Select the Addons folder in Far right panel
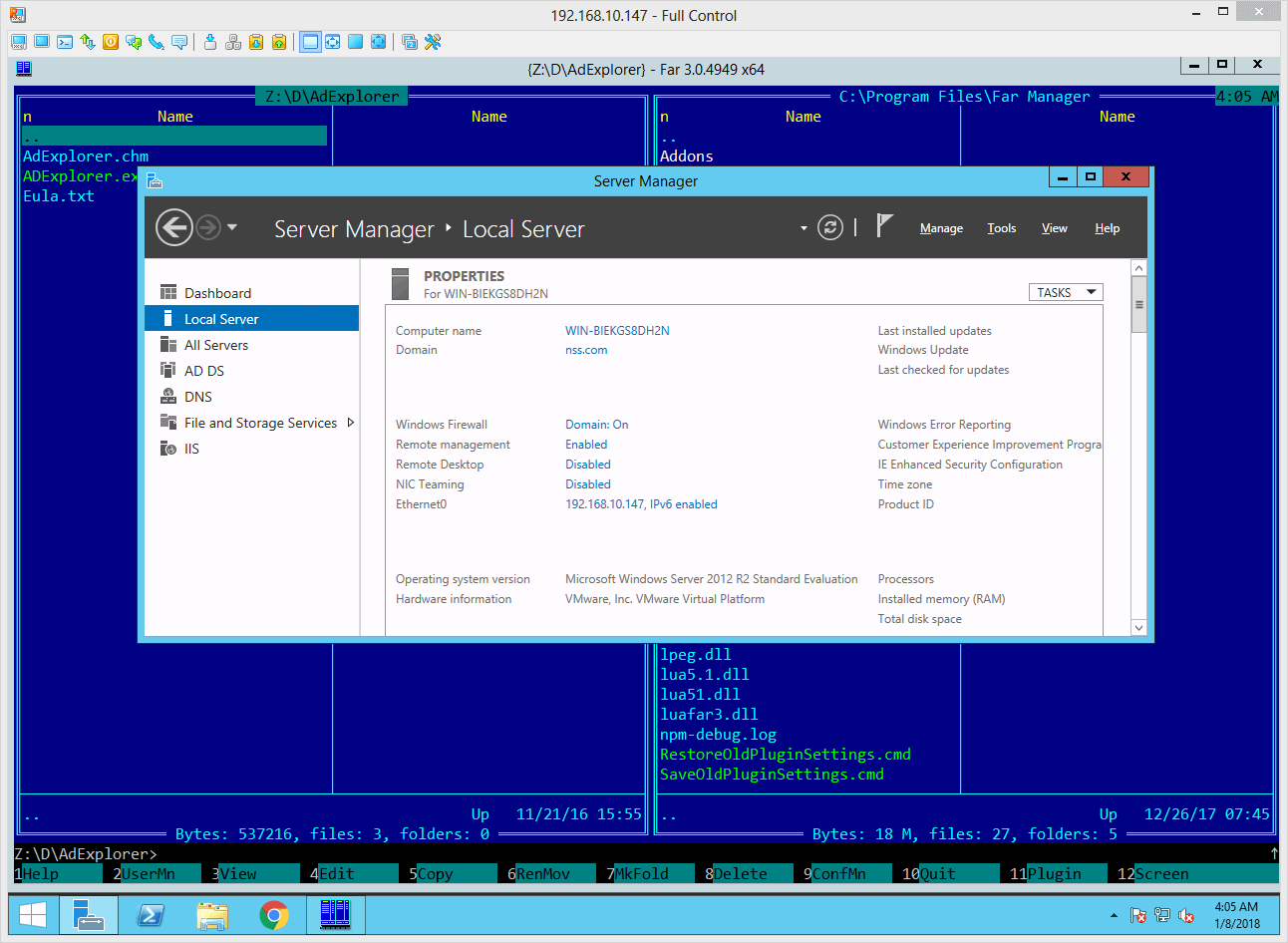Viewport: 1288px width, 943px height. pos(687,157)
